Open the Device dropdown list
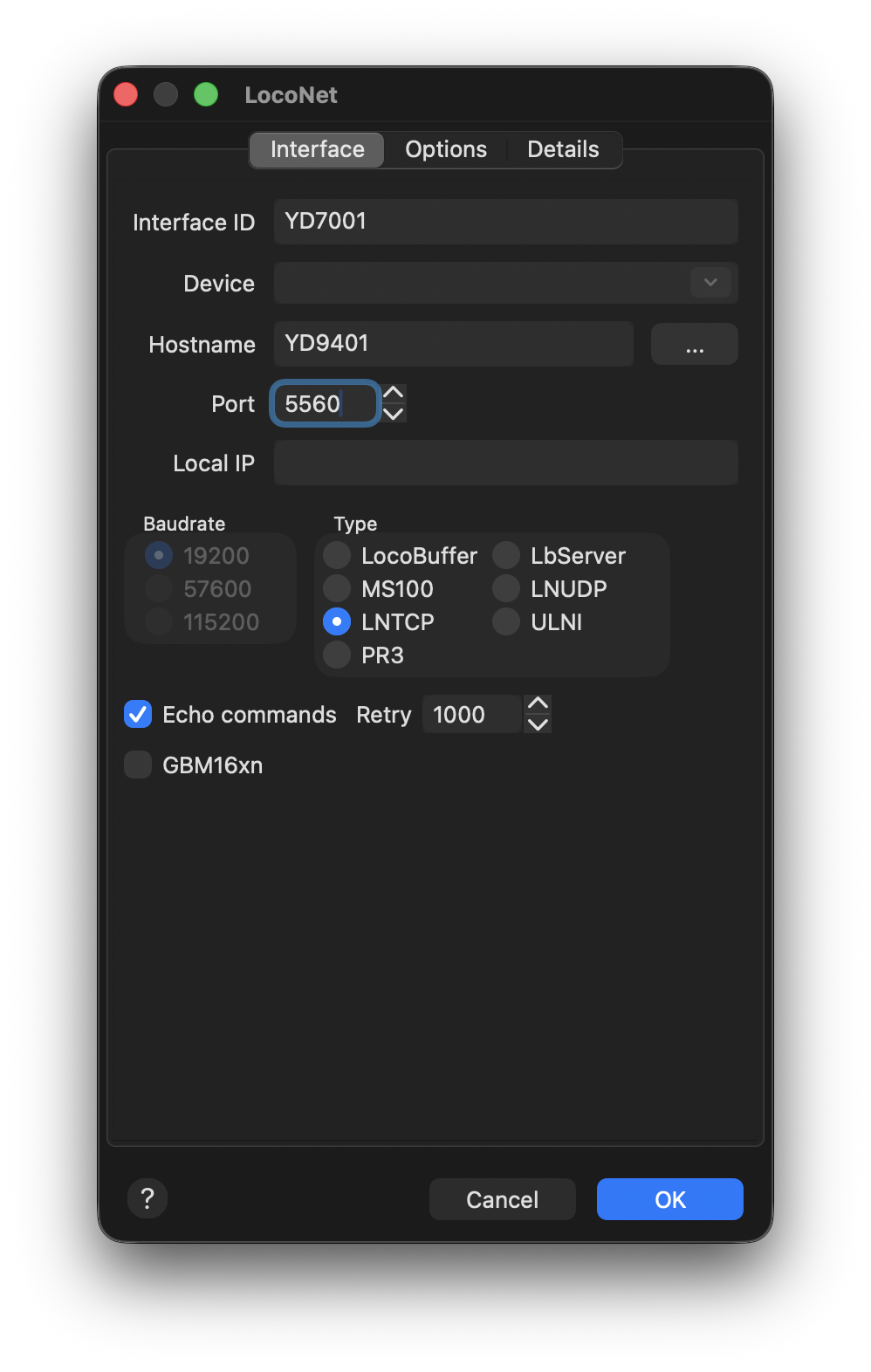 pos(710,283)
